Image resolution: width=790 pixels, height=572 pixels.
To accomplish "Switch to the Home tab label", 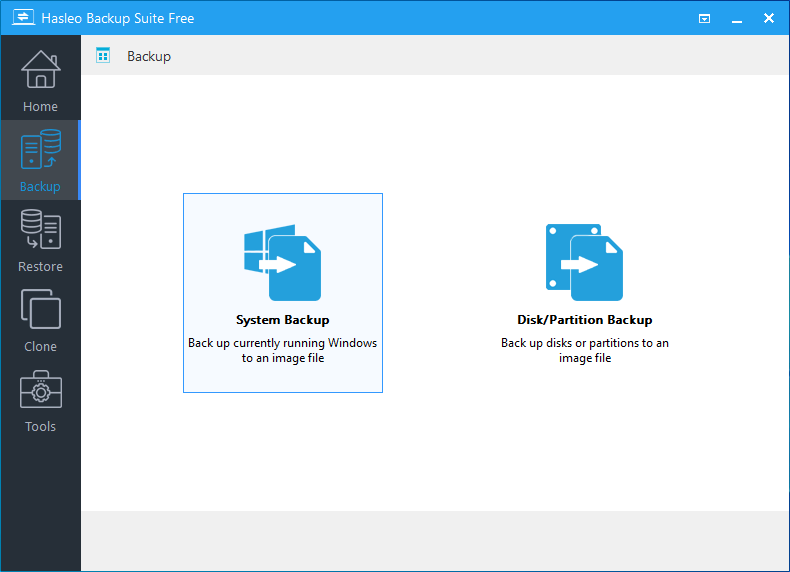I will tap(40, 107).
